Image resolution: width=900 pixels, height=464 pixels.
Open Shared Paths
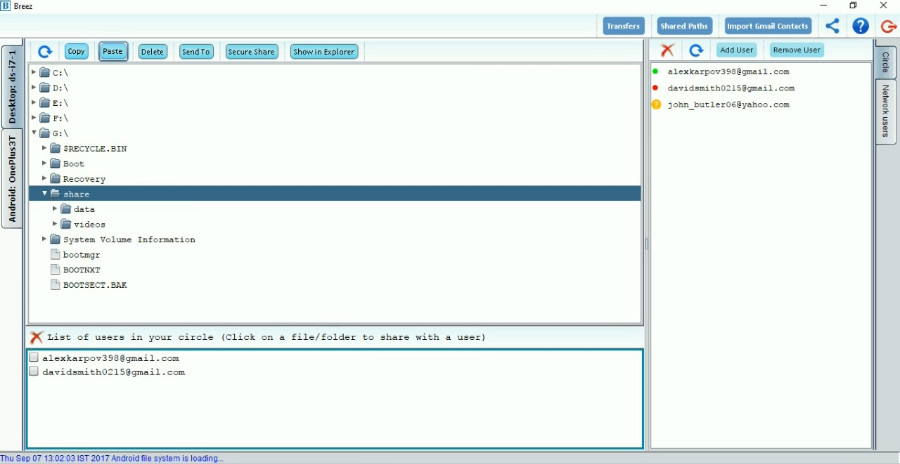684,26
